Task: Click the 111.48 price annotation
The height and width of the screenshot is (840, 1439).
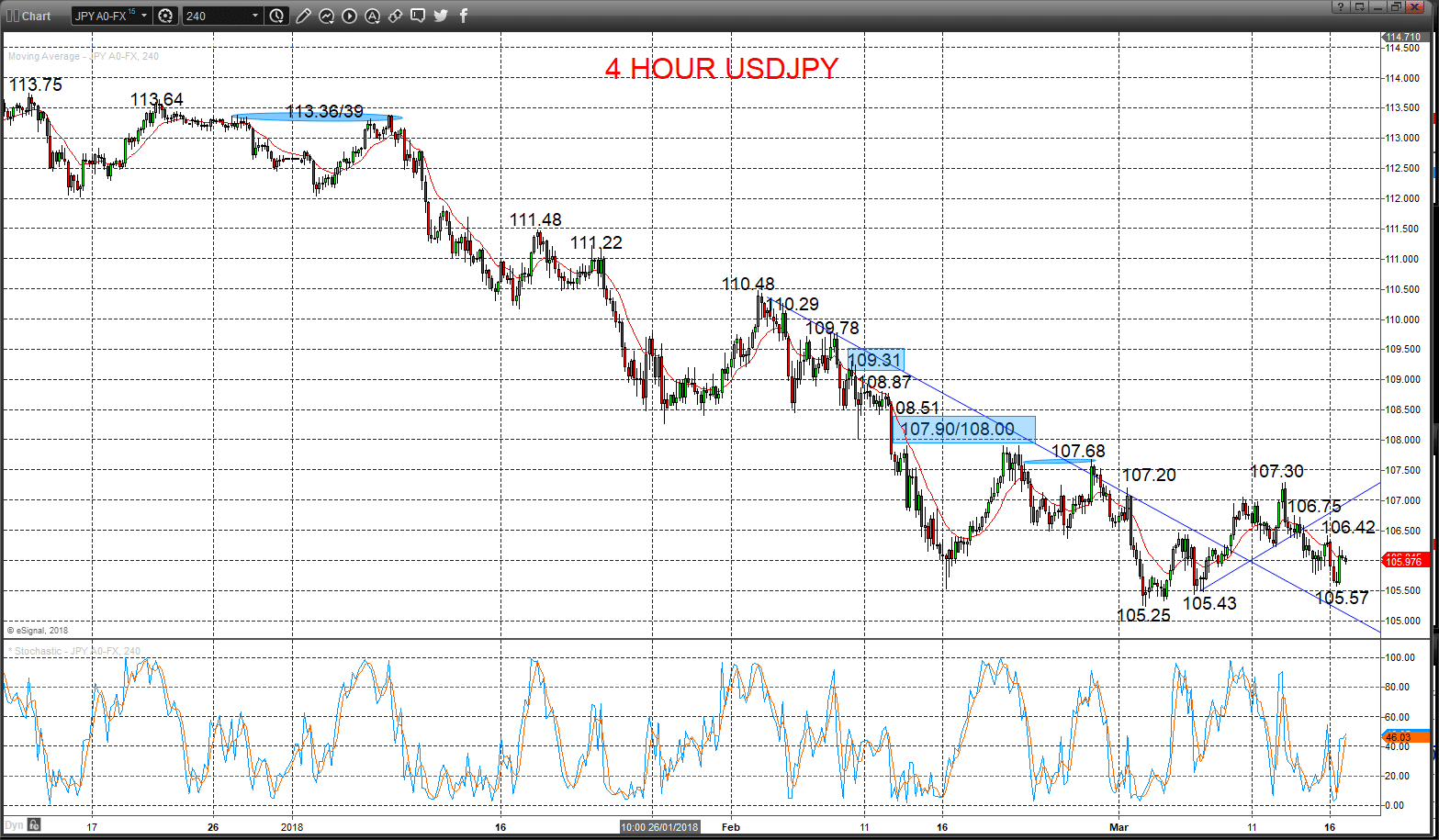Action: click(x=536, y=220)
